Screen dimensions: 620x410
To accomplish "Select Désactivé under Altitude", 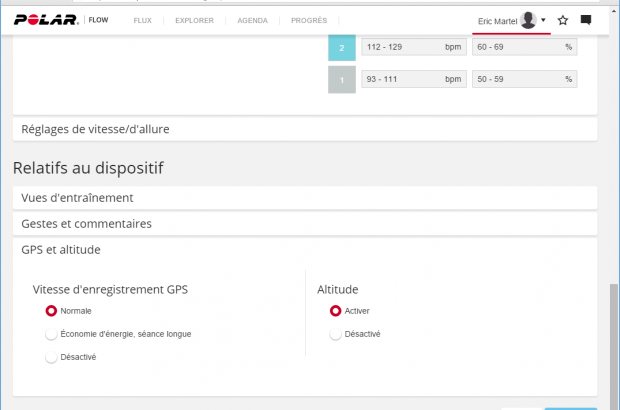I will pos(335,334).
